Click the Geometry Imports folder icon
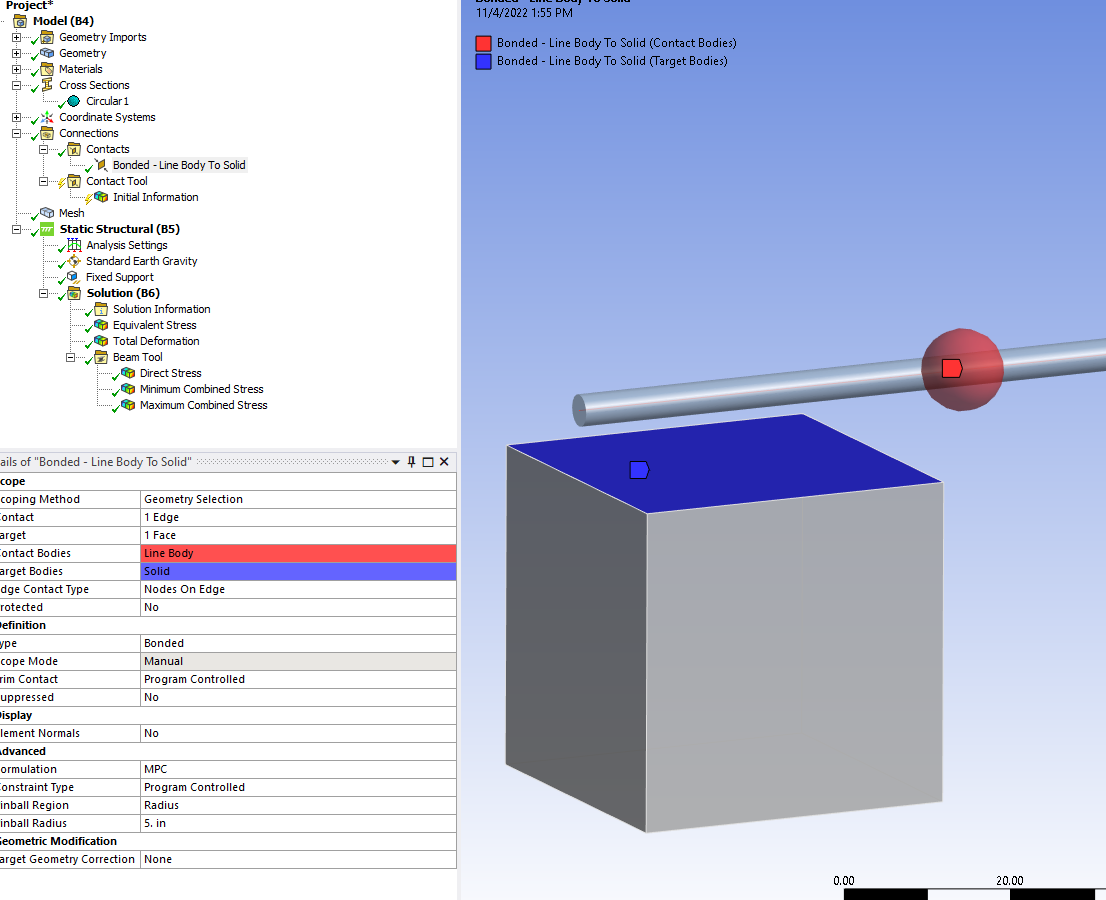Image resolution: width=1106 pixels, height=900 pixels. [x=47, y=37]
